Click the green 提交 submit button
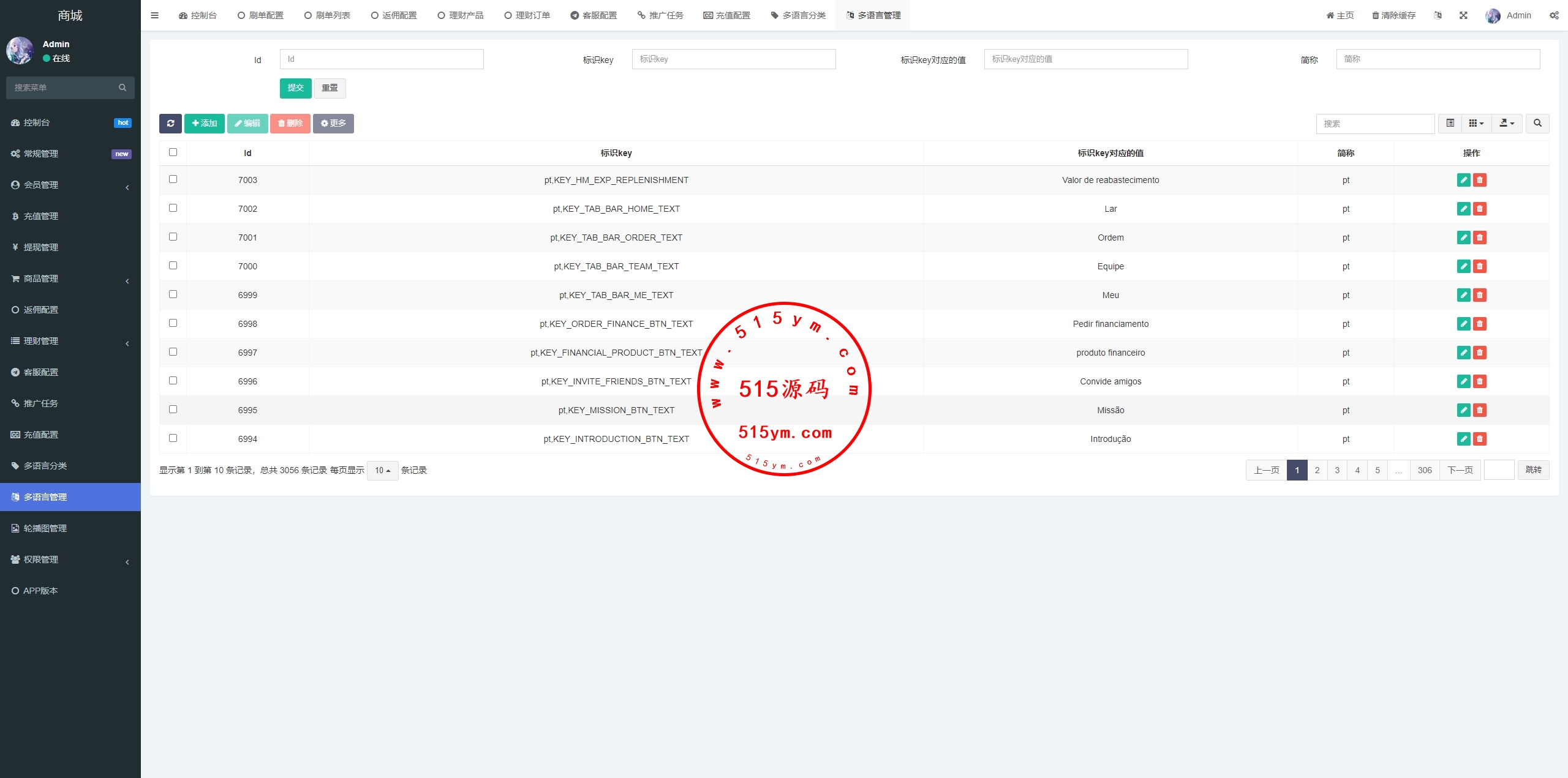Screen dimensions: 1568x778 pos(295,88)
